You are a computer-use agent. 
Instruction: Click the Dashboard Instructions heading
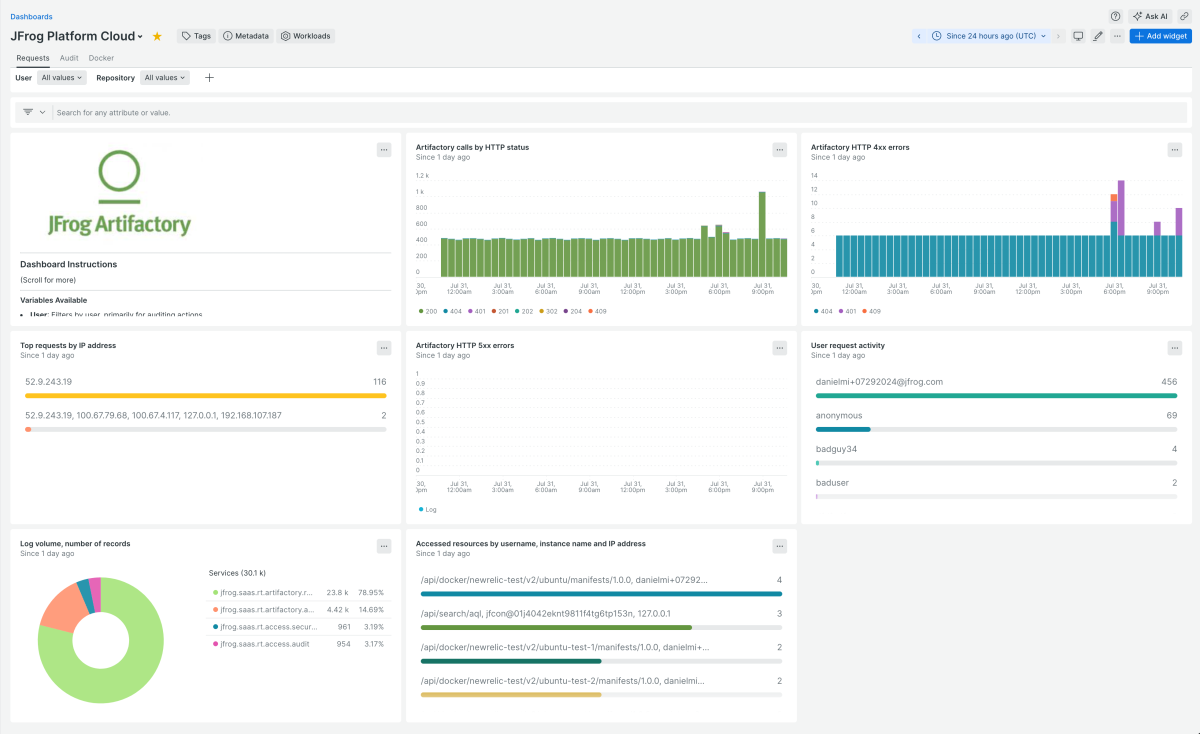[x=69, y=264]
